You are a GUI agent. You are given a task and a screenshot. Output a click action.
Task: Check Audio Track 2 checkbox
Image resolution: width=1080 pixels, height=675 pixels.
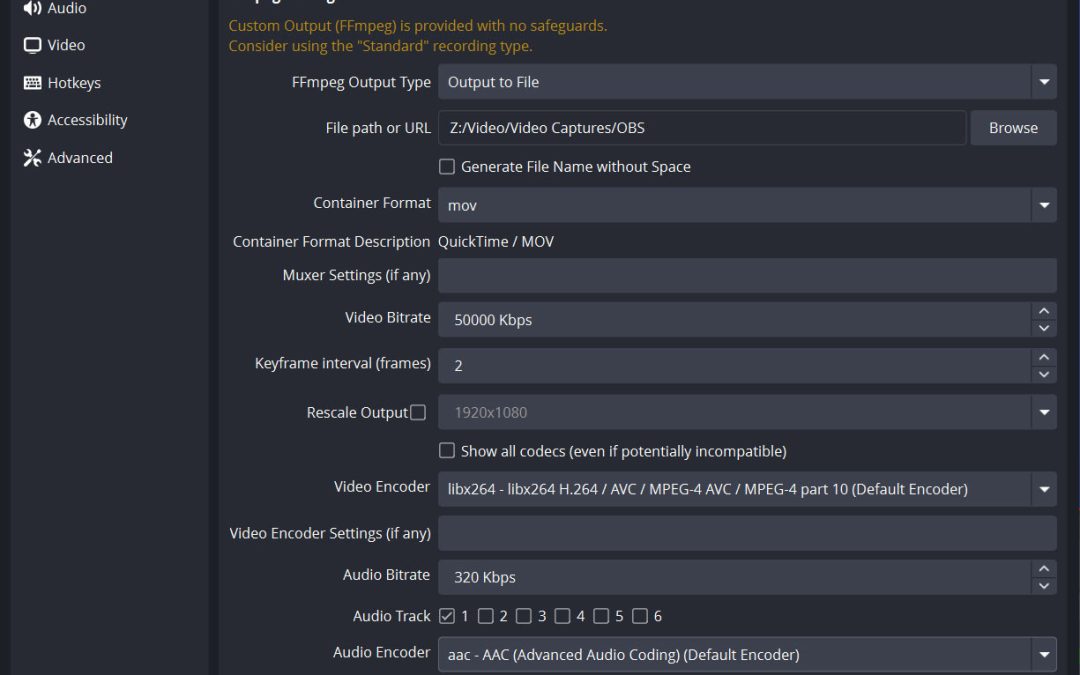pos(485,616)
